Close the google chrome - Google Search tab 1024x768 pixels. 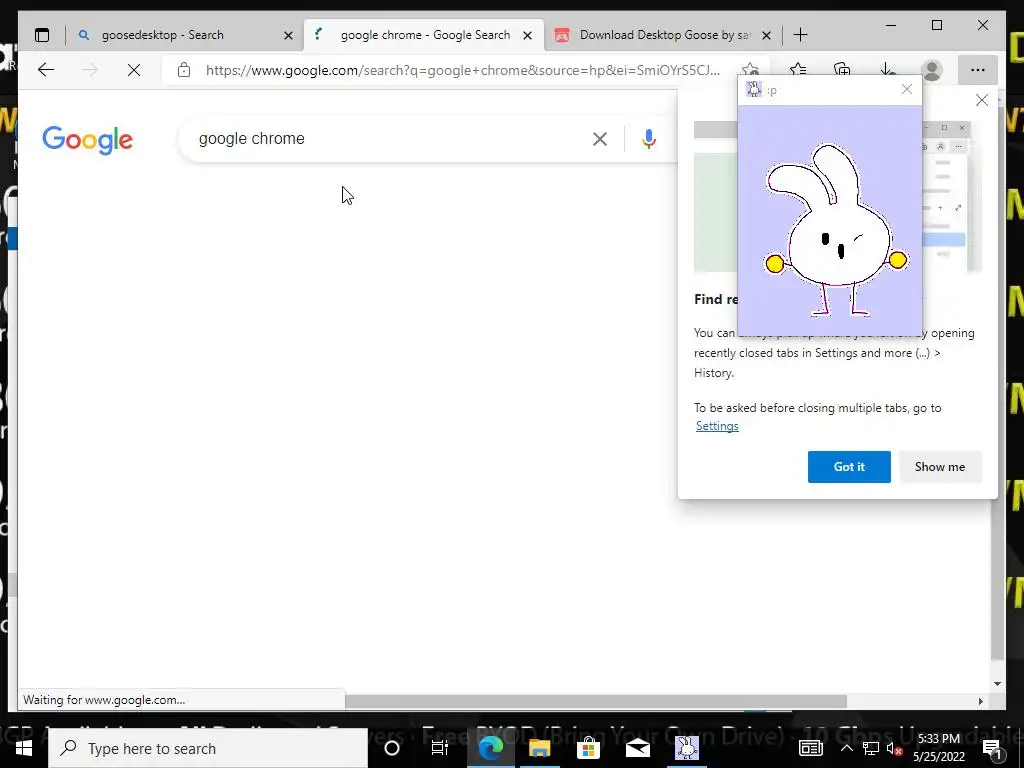(528, 35)
